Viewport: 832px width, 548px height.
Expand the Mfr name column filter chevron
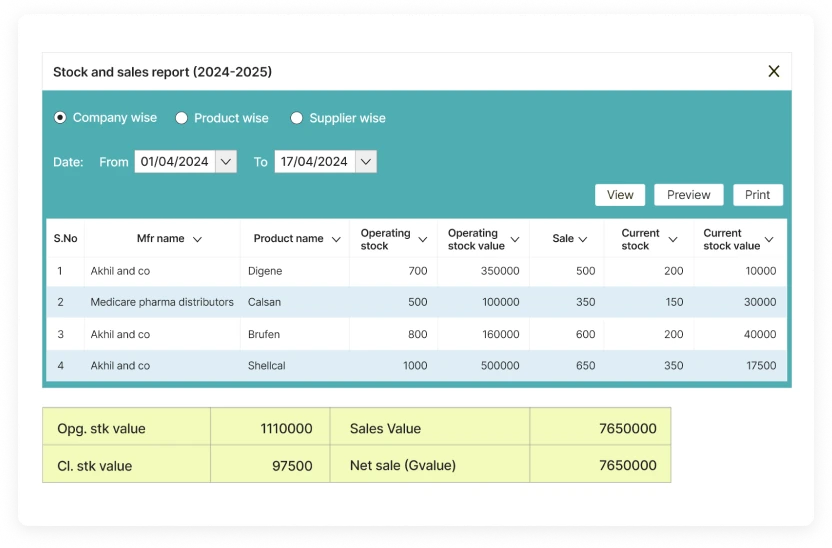[x=197, y=240]
